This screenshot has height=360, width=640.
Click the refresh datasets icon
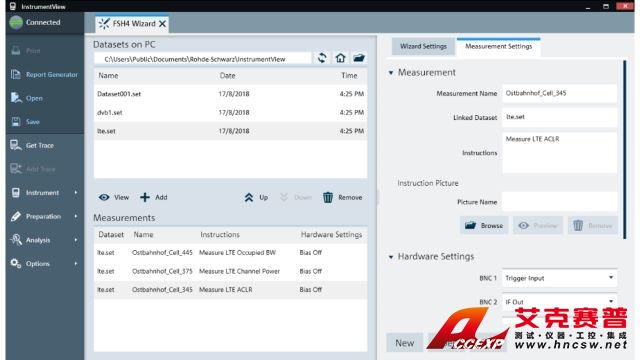(x=322, y=58)
